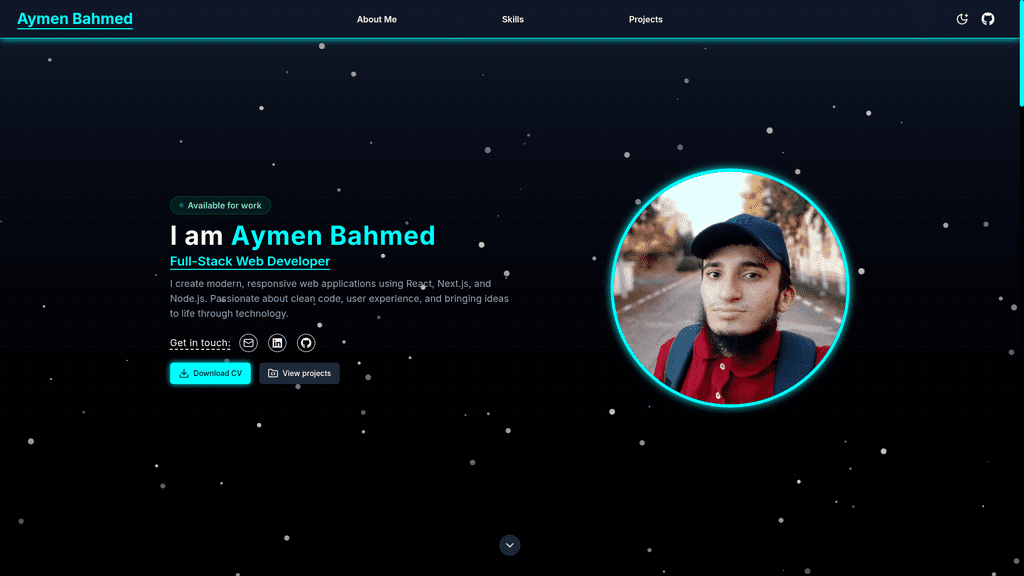
Task: Open GitHub icon beside Get in touch
Action: pyautogui.click(x=306, y=343)
